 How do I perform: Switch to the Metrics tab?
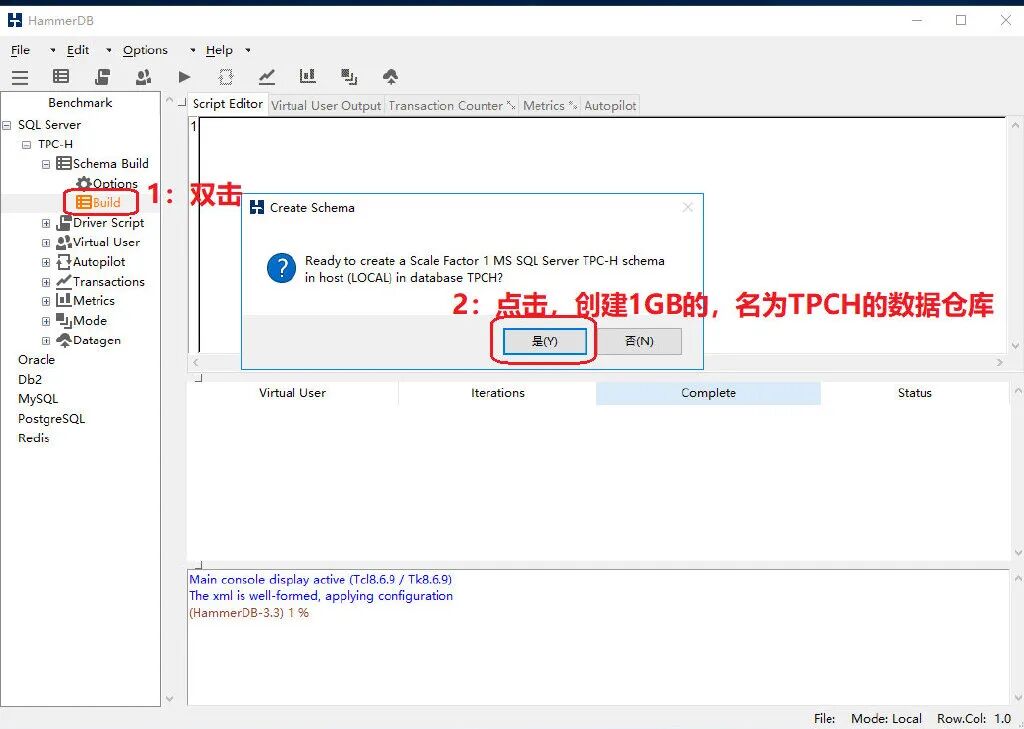click(549, 106)
